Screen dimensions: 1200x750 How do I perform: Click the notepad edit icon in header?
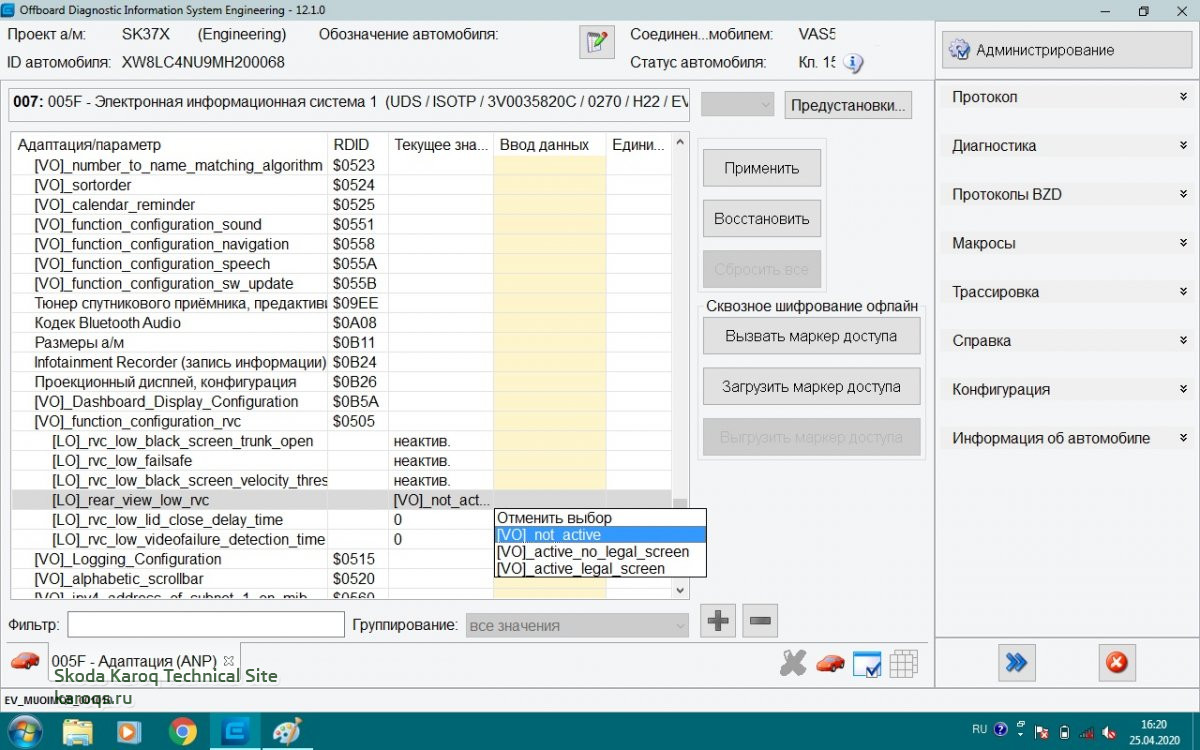click(596, 42)
